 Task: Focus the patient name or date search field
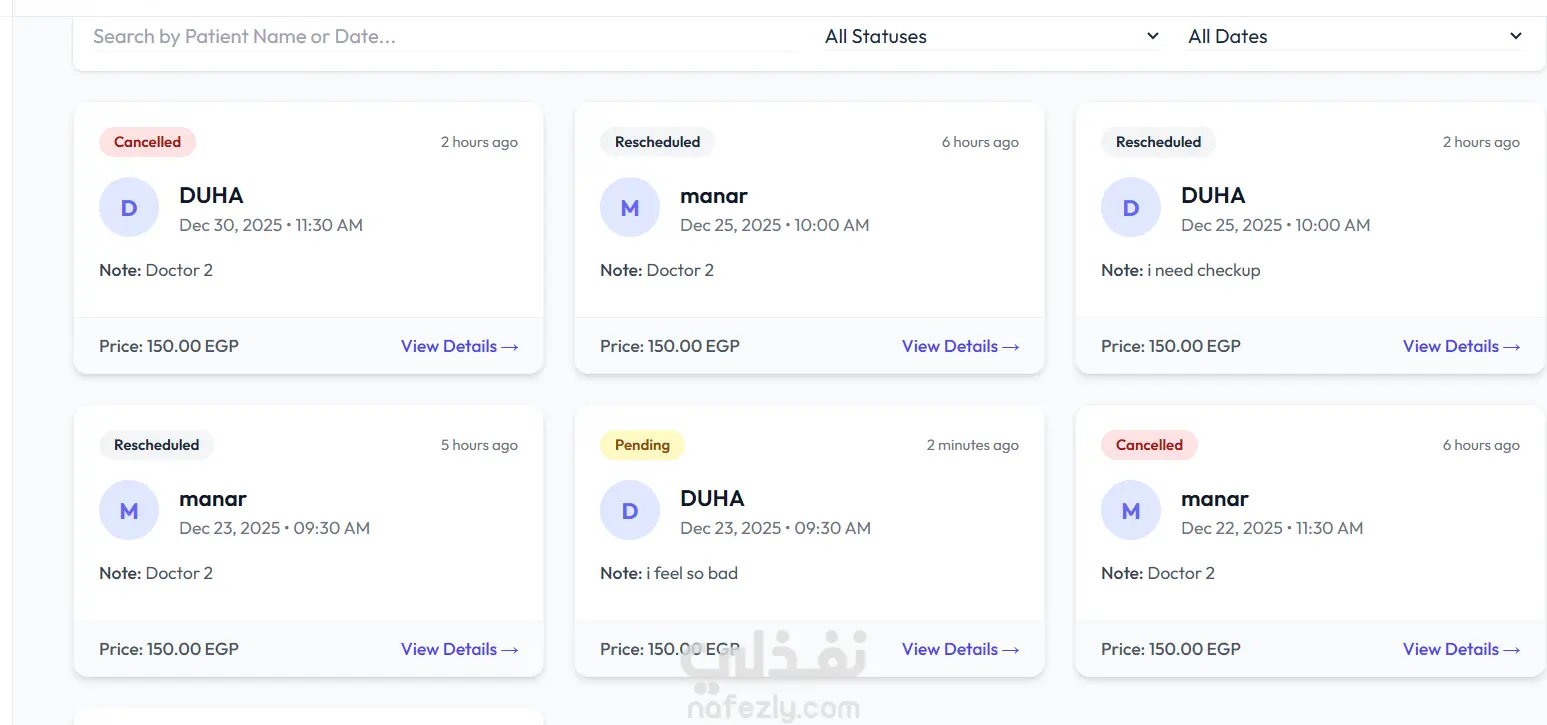click(440, 37)
